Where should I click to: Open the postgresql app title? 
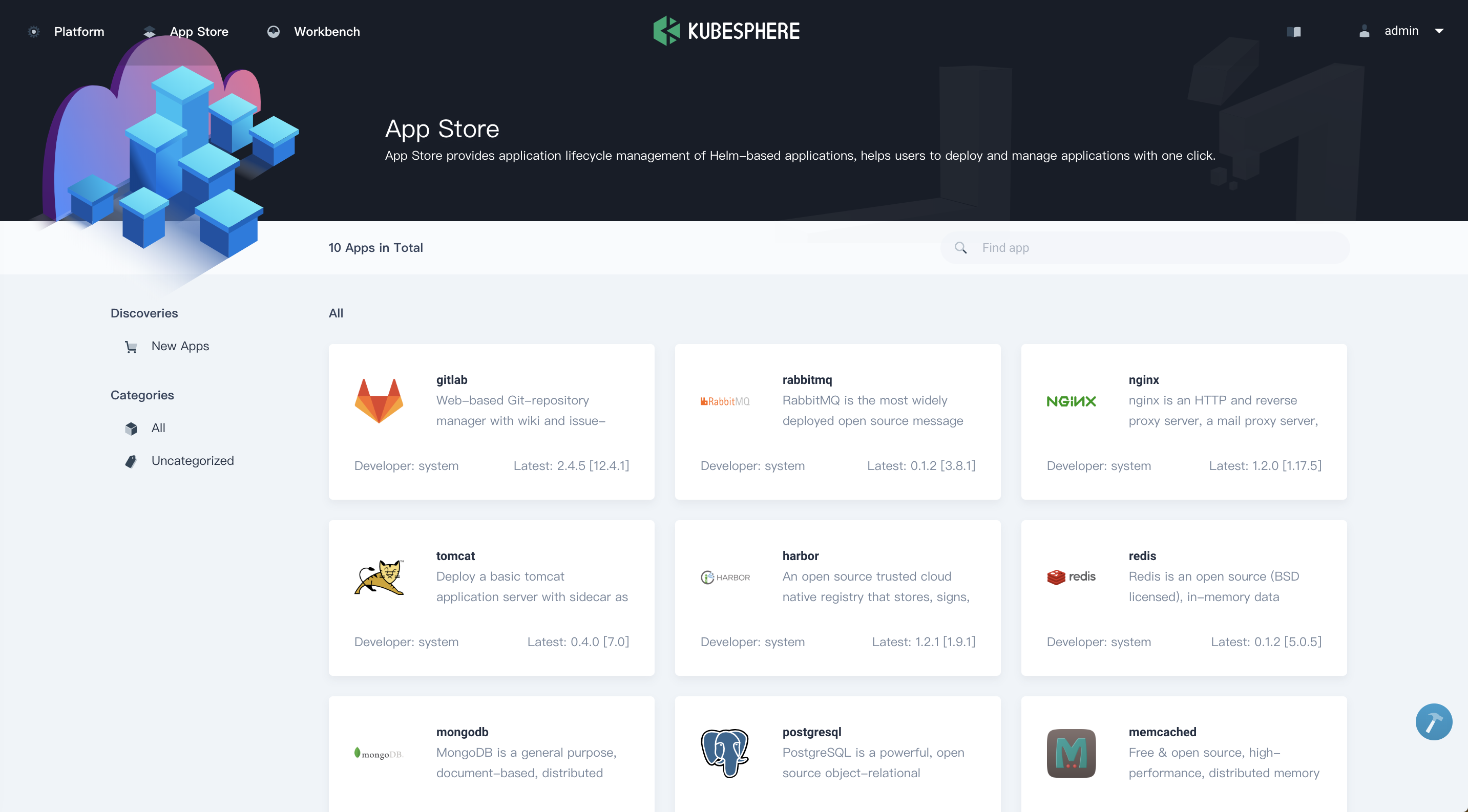[x=811, y=732]
